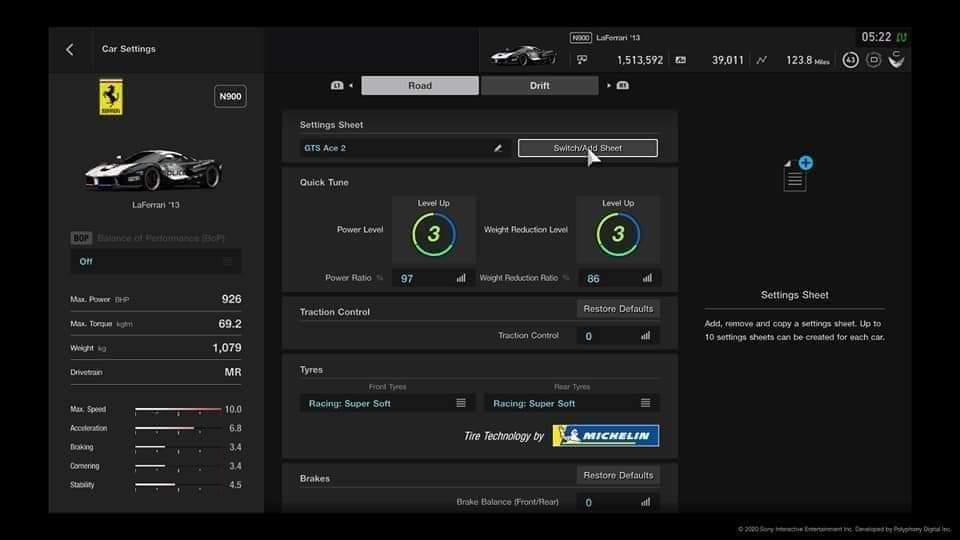The width and height of the screenshot is (960, 540).
Task: Click the N900 class badge in left panel
Action: [x=230, y=96]
